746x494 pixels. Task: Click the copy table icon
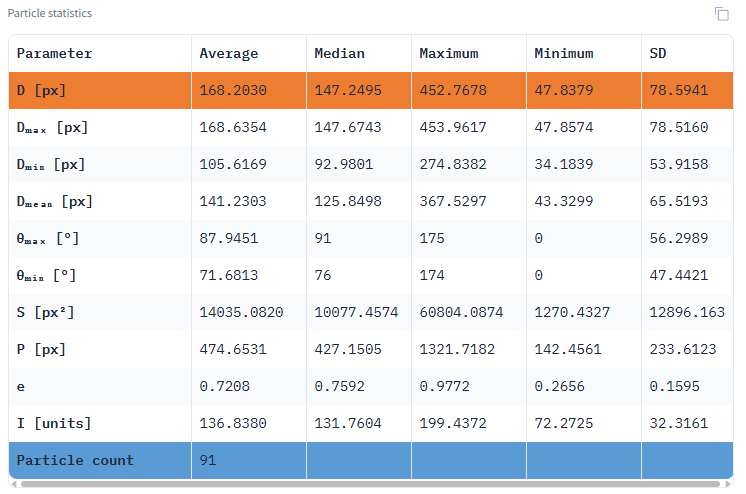[x=721, y=14]
